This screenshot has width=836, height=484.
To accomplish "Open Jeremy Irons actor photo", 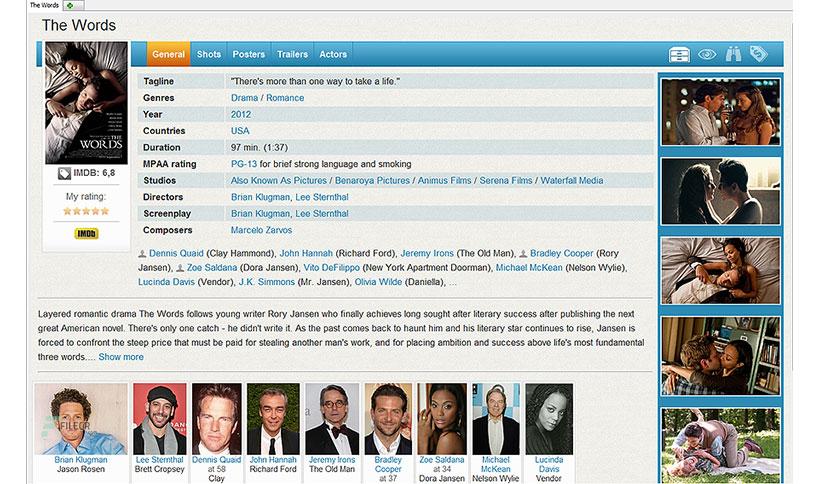I will 332,419.
